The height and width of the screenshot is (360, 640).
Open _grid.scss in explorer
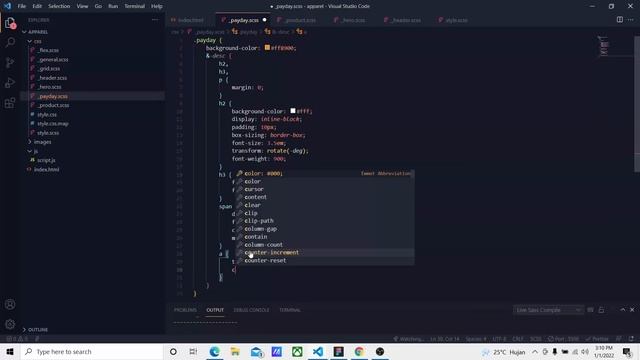coord(49,69)
